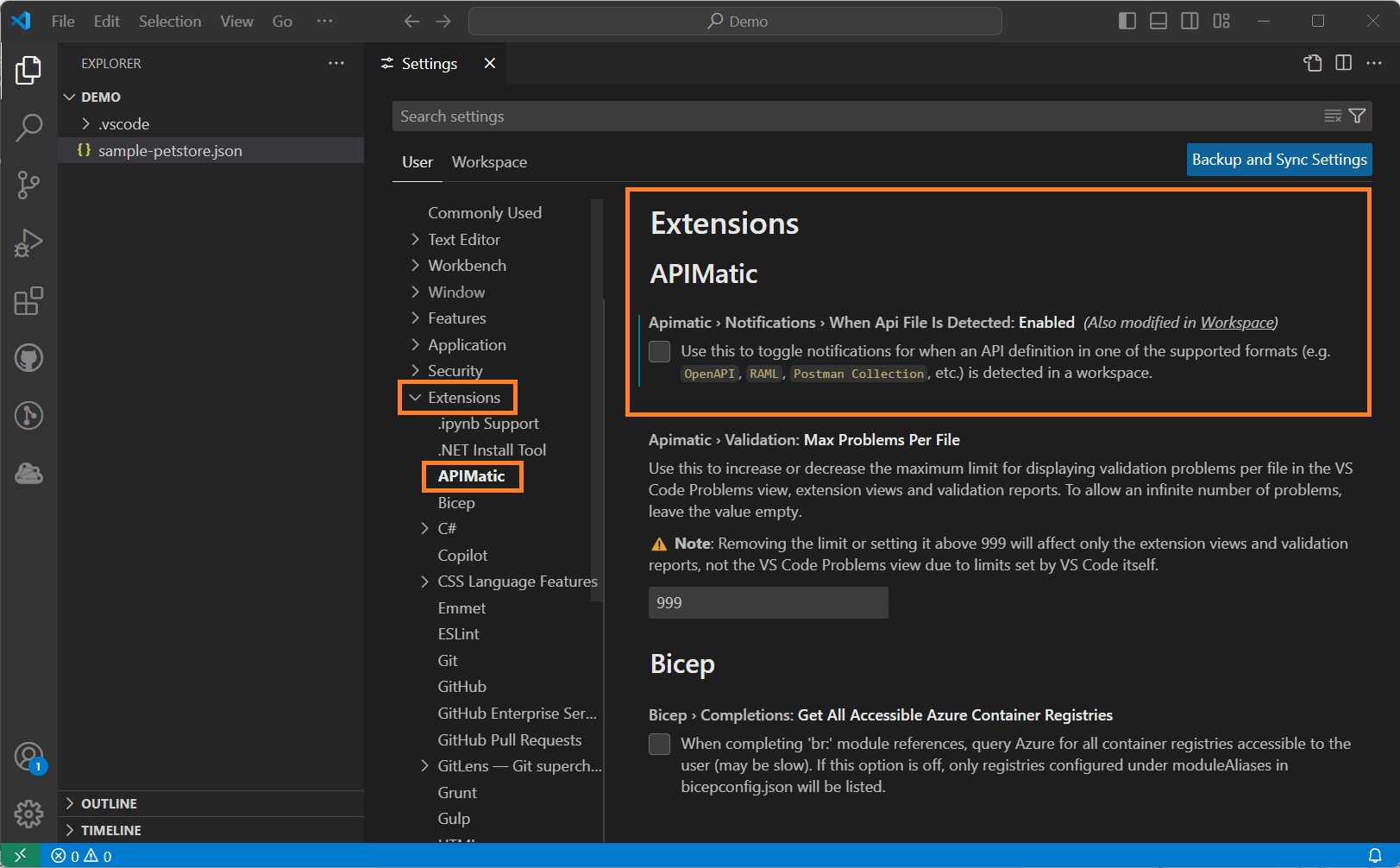Open the editor More Actions ellipsis
The height and width of the screenshot is (868, 1400).
point(1374,63)
